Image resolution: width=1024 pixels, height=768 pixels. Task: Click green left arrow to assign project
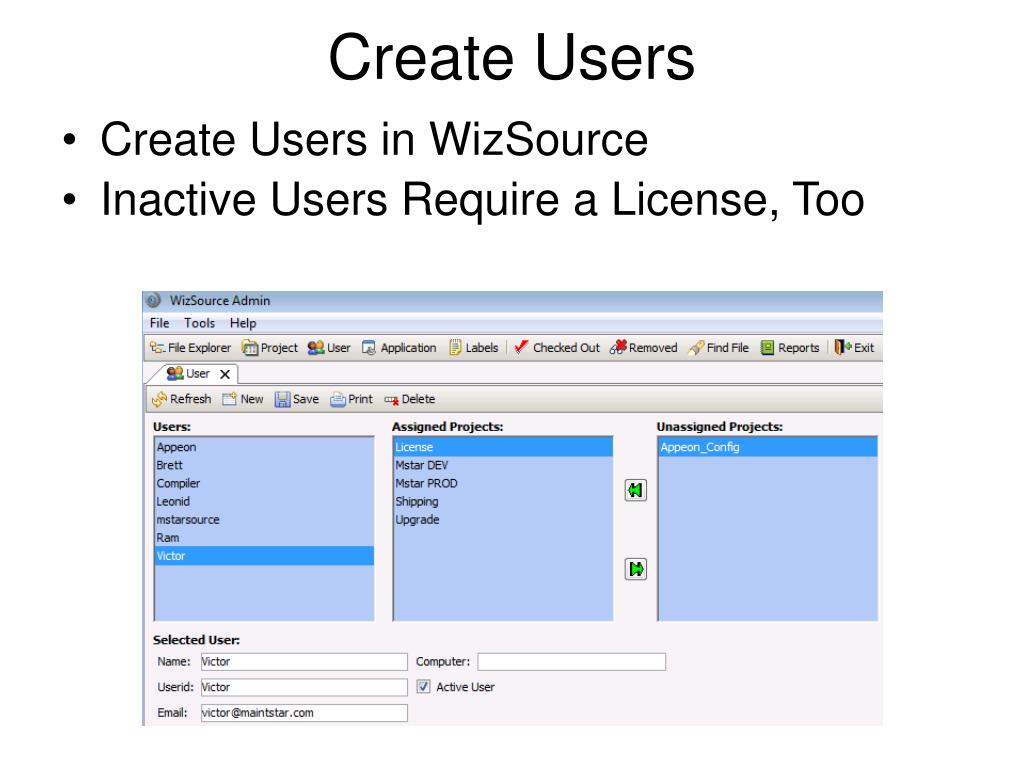point(635,490)
